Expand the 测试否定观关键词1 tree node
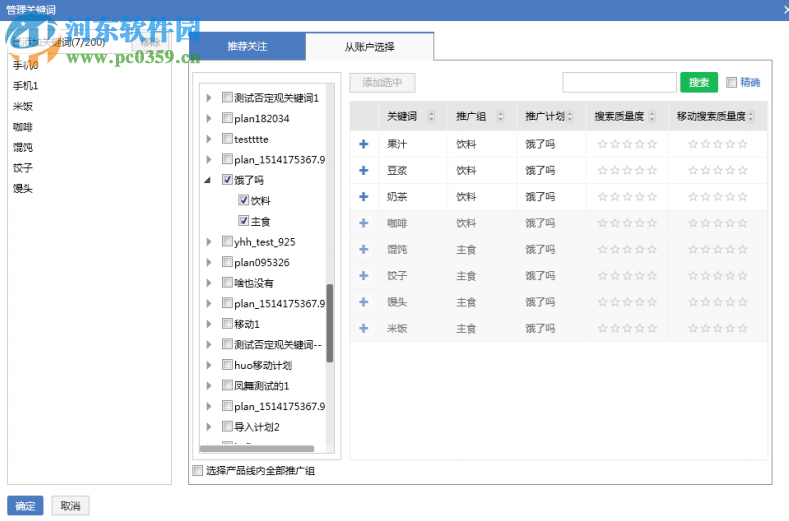The height and width of the screenshot is (521, 789). coord(209,98)
